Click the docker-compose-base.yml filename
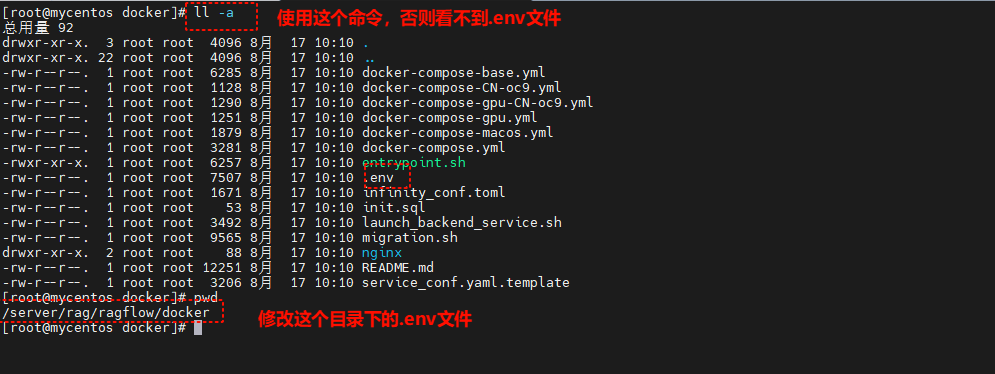 [x=454, y=72]
